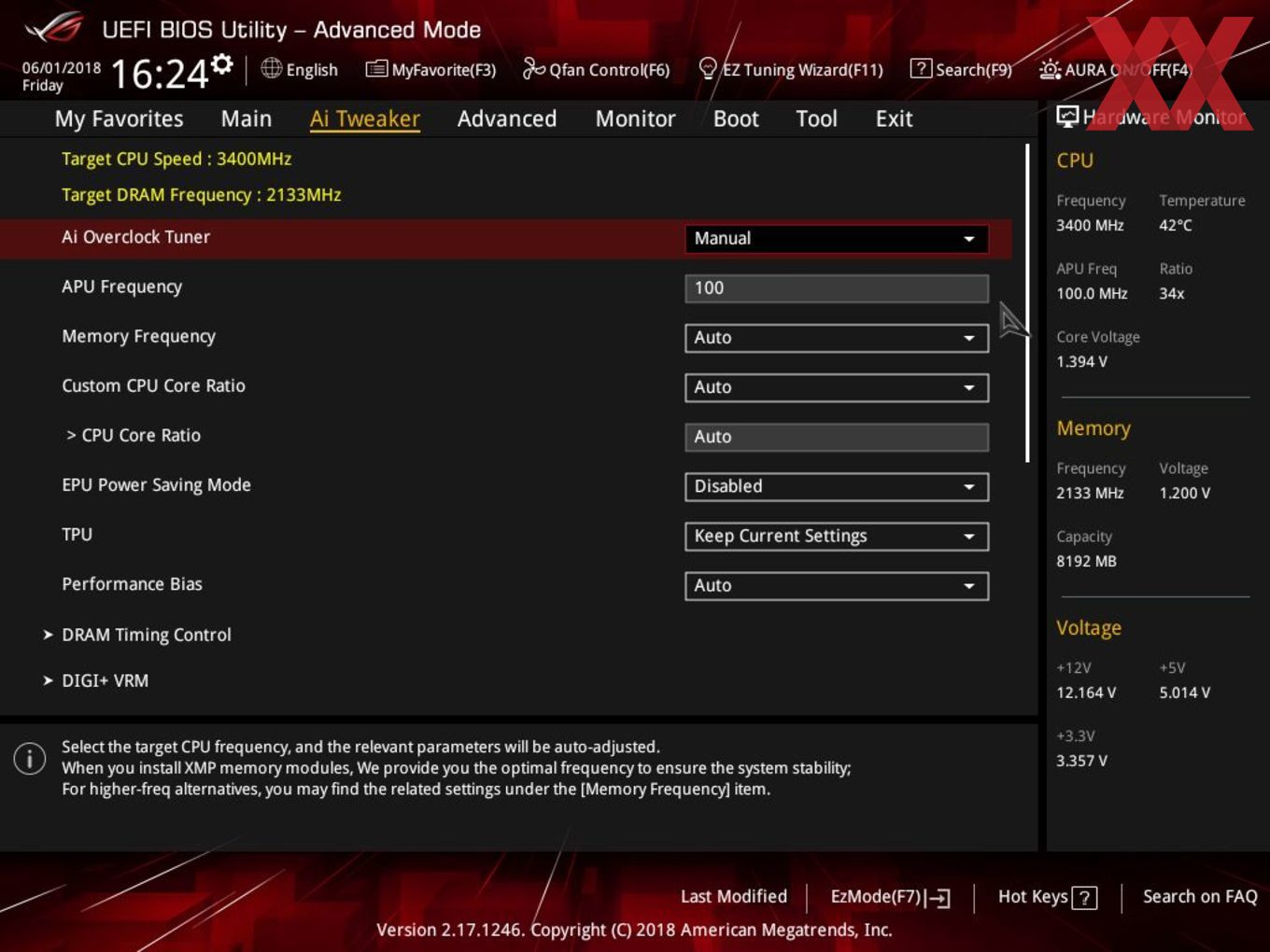Click Search on FAQ link
The width and height of the screenshot is (1270, 952).
1200,896
